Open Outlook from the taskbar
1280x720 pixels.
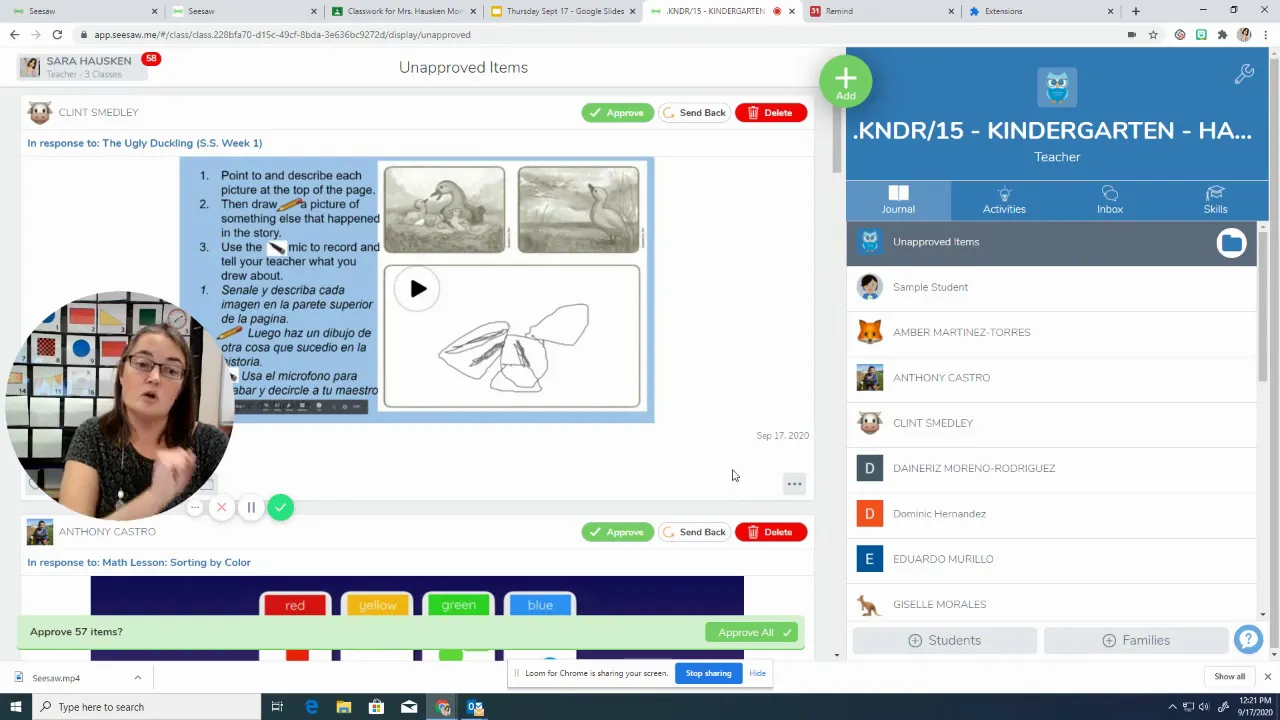tap(475, 707)
